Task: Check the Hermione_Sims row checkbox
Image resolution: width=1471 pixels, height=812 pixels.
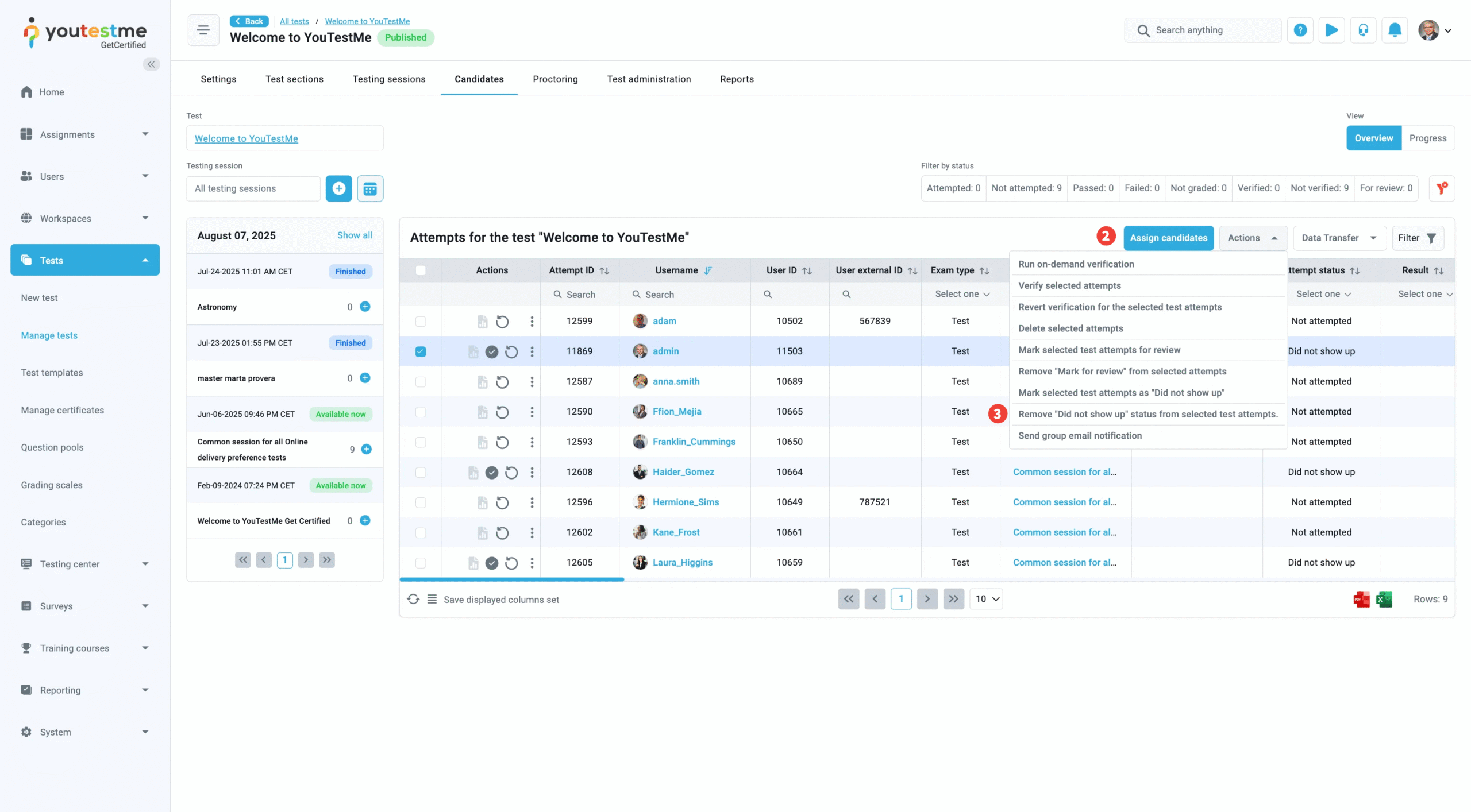Action: pyautogui.click(x=421, y=502)
